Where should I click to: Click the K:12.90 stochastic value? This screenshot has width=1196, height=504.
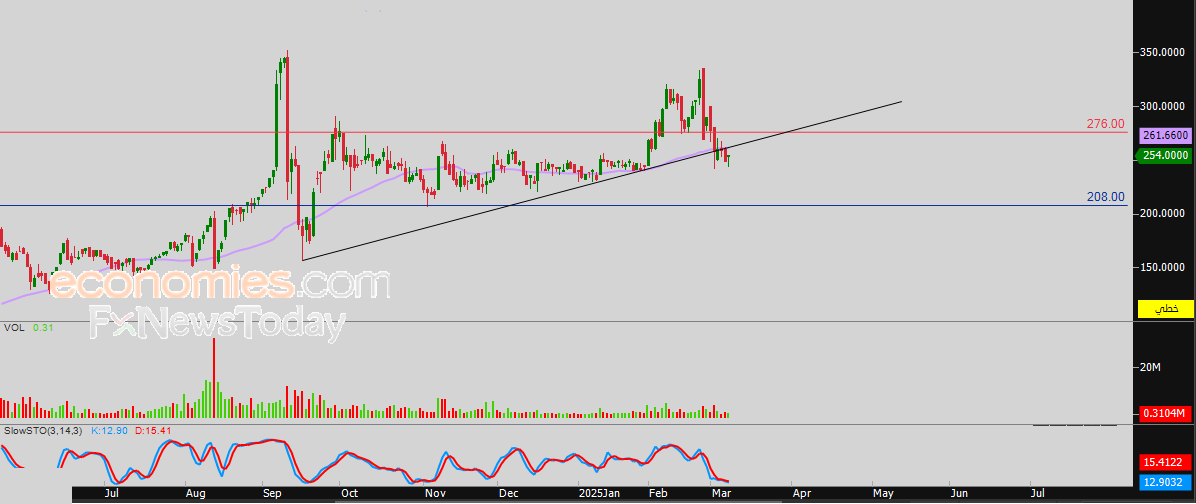(110, 431)
